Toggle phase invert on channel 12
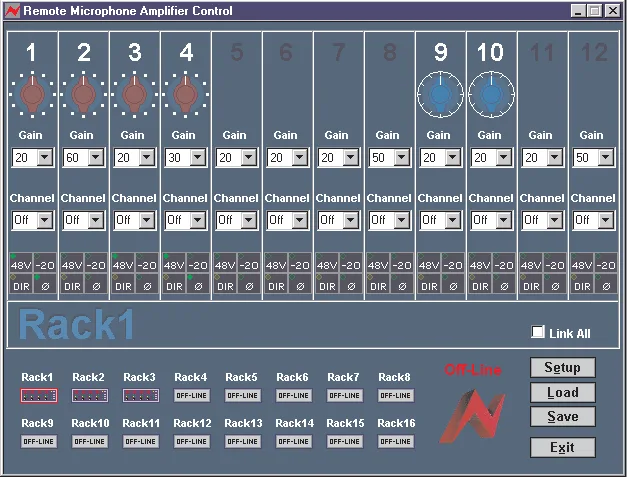 click(606, 283)
